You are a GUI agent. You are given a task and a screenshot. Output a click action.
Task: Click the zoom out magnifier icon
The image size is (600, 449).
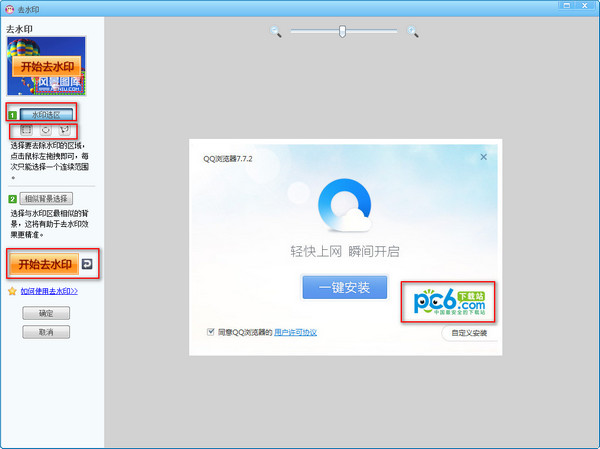(x=276, y=32)
